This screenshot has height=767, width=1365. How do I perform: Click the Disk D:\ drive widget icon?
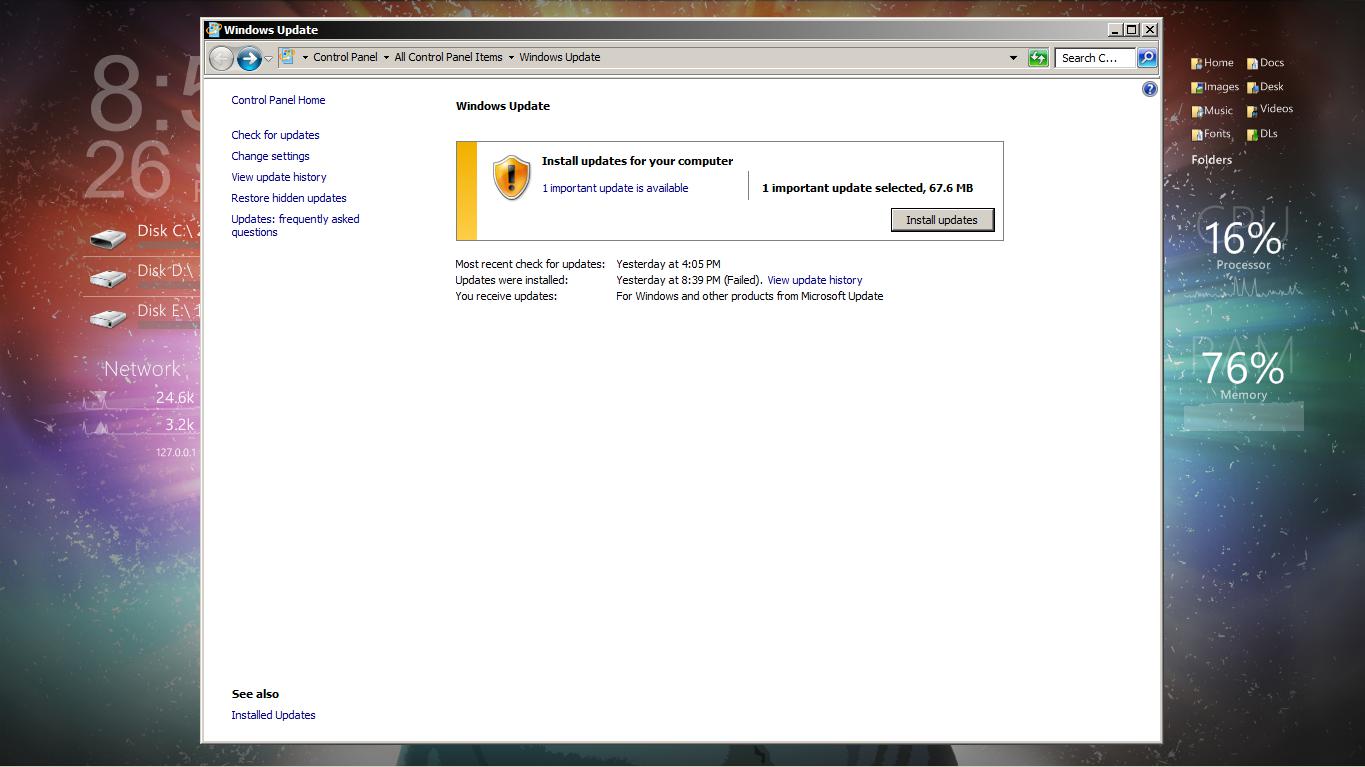pyautogui.click(x=108, y=278)
